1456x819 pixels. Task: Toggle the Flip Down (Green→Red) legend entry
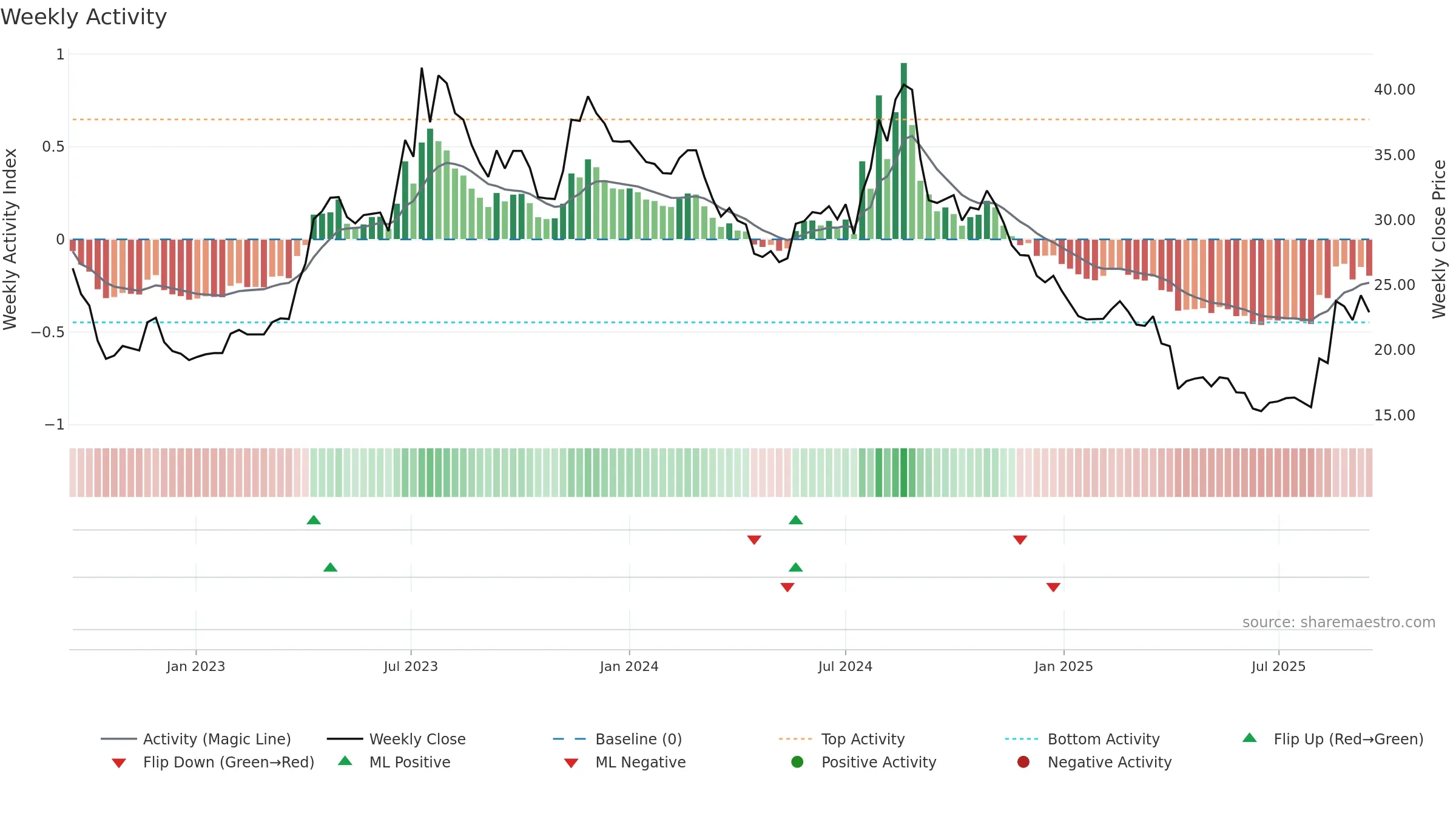tap(213, 762)
